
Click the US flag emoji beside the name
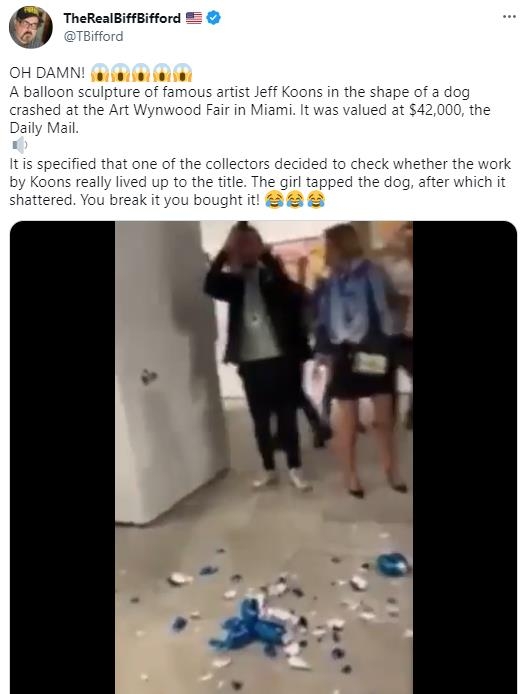(194, 18)
